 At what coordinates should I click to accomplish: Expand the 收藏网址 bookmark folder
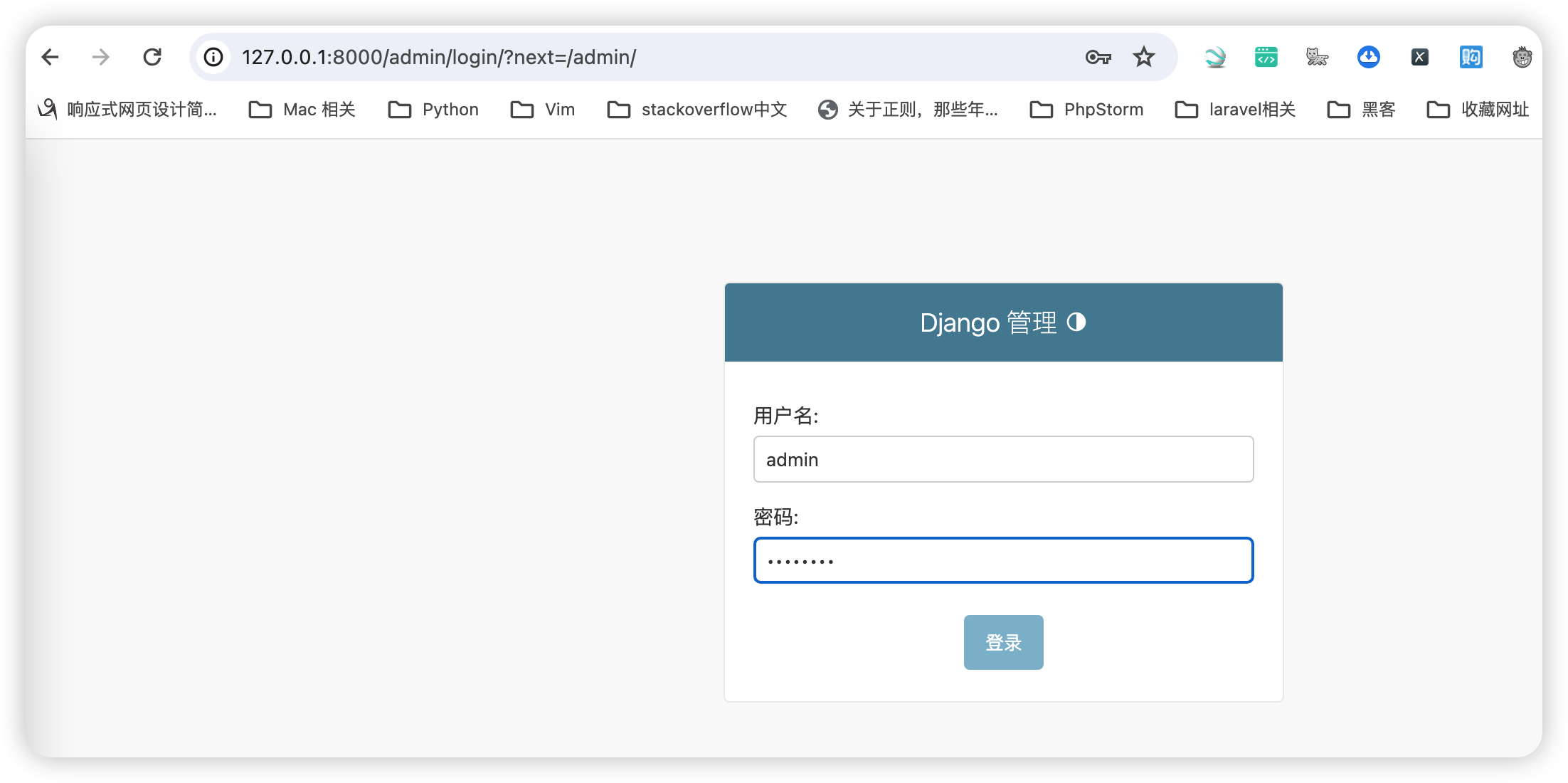pos(1478,110)
